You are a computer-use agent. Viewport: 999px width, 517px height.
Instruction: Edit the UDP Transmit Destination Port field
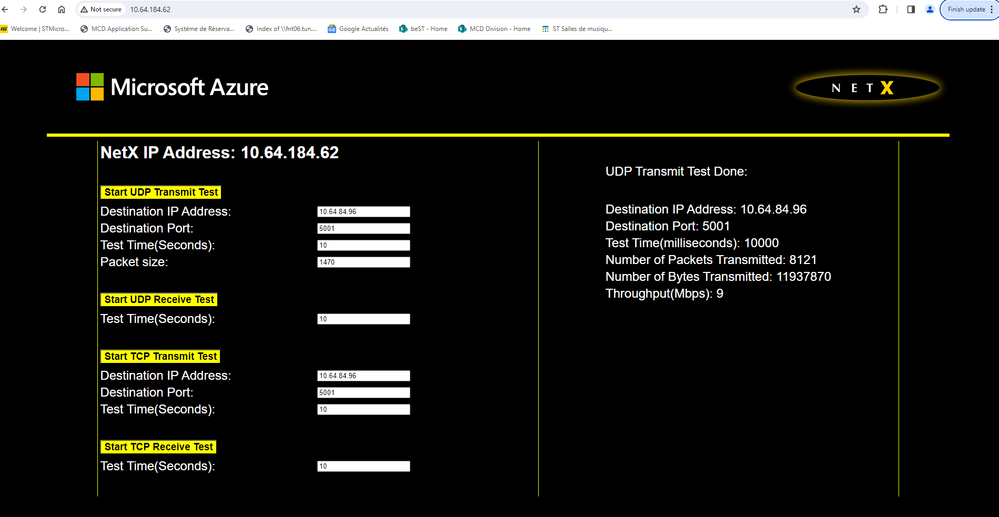click(x=364, y=228)
